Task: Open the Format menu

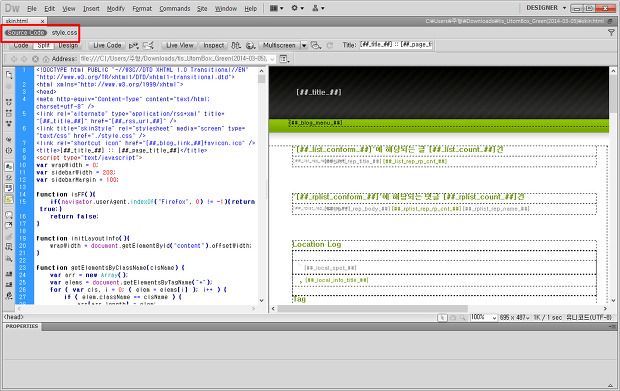Action: (142, 8)
